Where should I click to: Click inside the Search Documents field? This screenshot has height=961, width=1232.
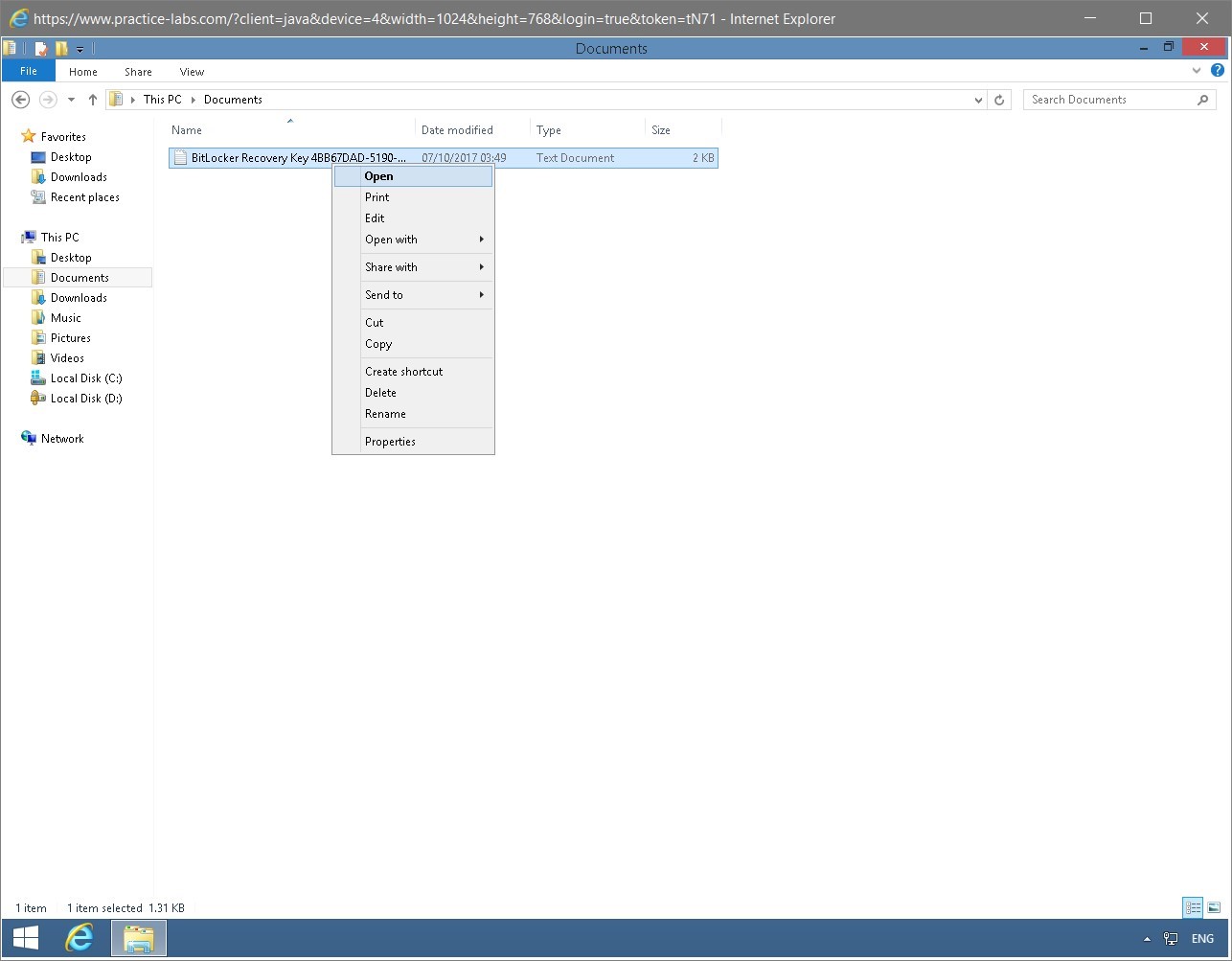click(1102, 99)
